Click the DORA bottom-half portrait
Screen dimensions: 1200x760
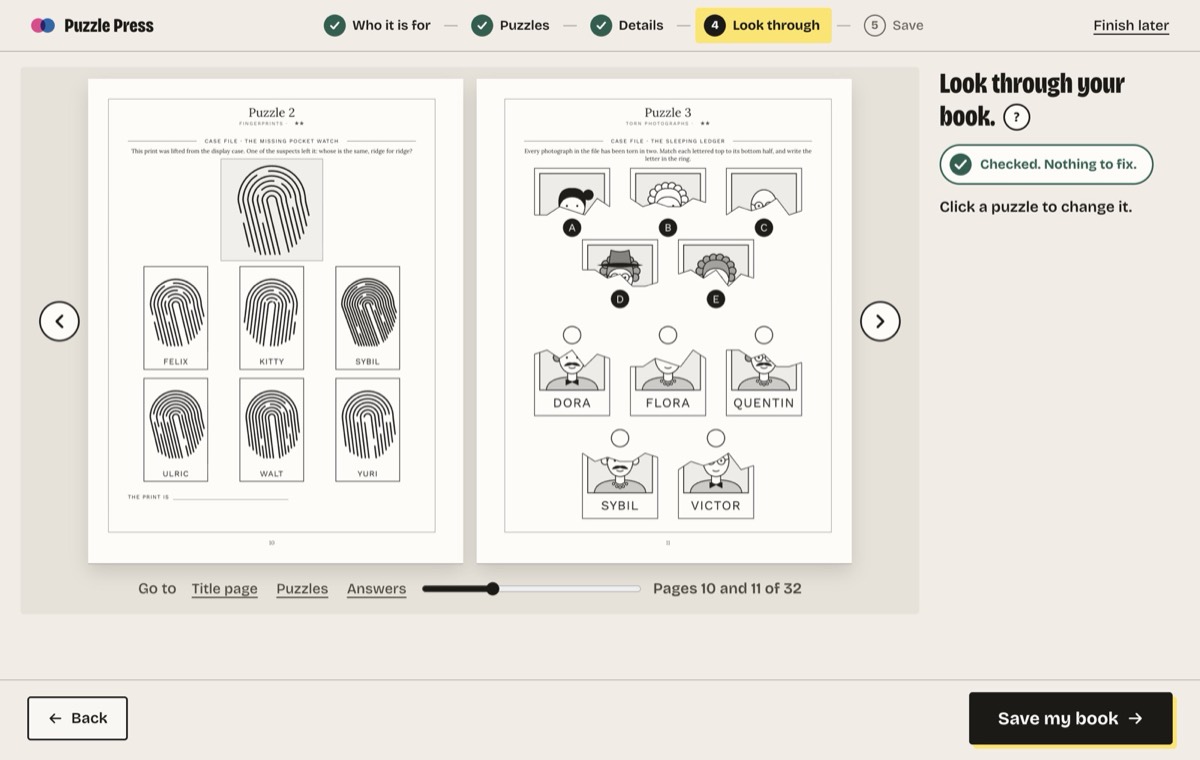[572, 382]
